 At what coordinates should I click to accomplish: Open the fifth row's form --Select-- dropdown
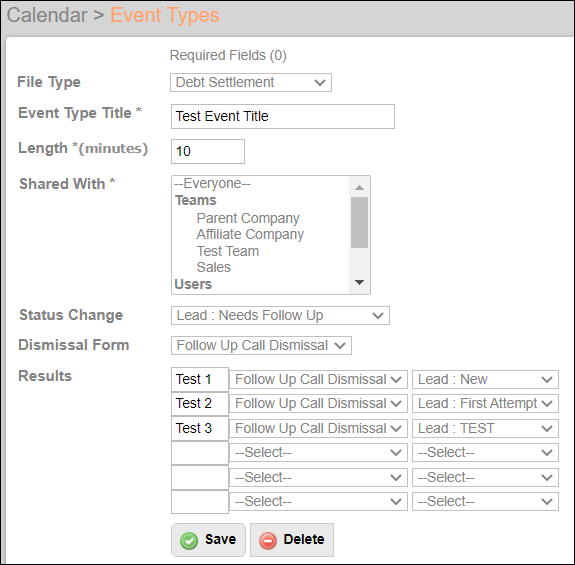point(318,477)
